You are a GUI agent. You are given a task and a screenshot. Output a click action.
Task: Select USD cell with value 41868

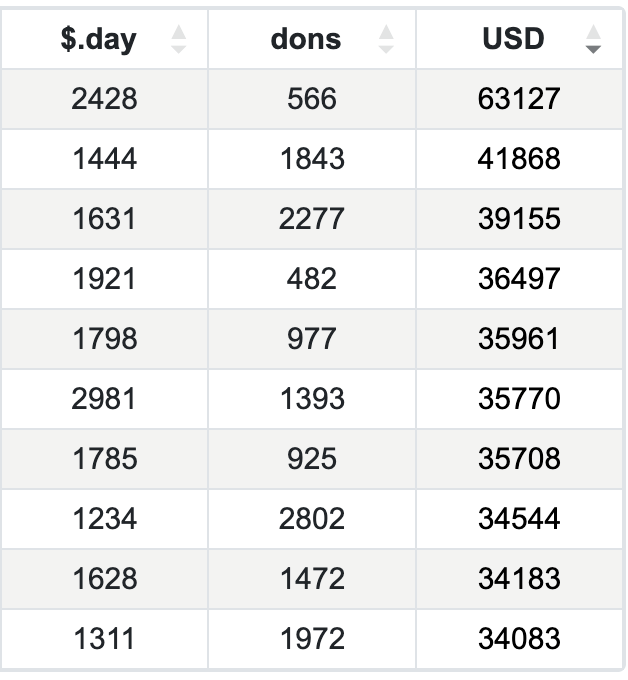519,159
